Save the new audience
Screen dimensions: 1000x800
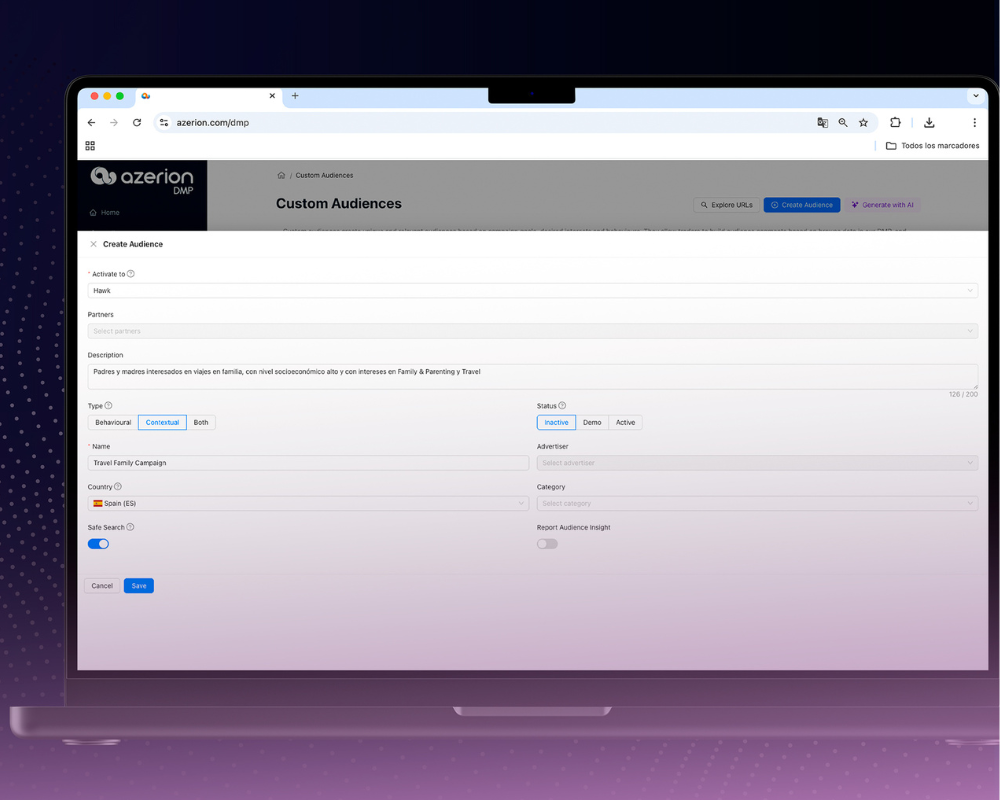click(x=138, y=585)
